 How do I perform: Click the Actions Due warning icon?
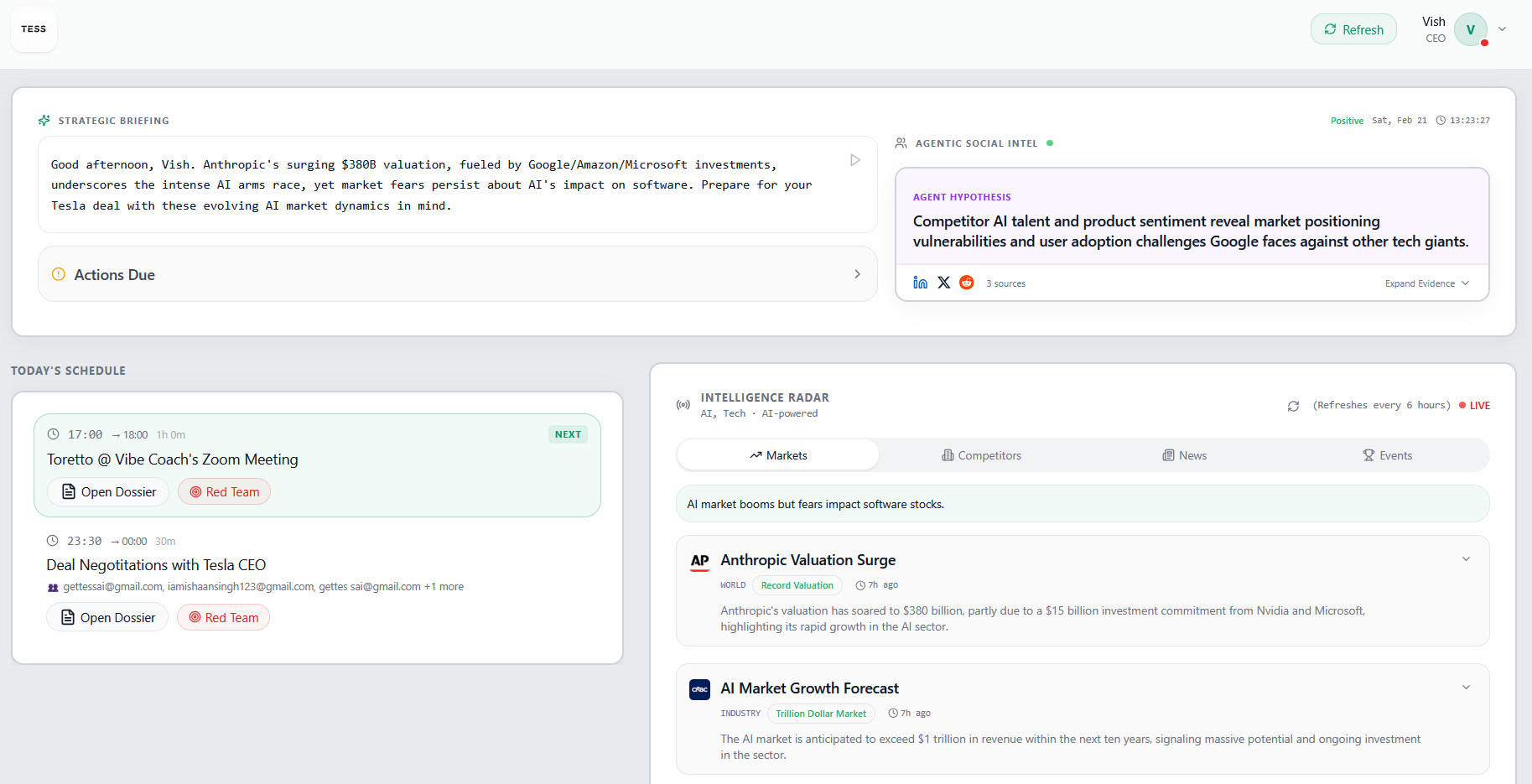tap(59, 274)
